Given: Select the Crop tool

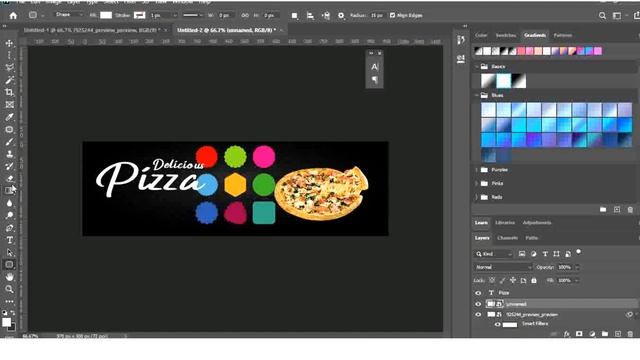Looking at the screenshot, I should [x=9, y=92].
